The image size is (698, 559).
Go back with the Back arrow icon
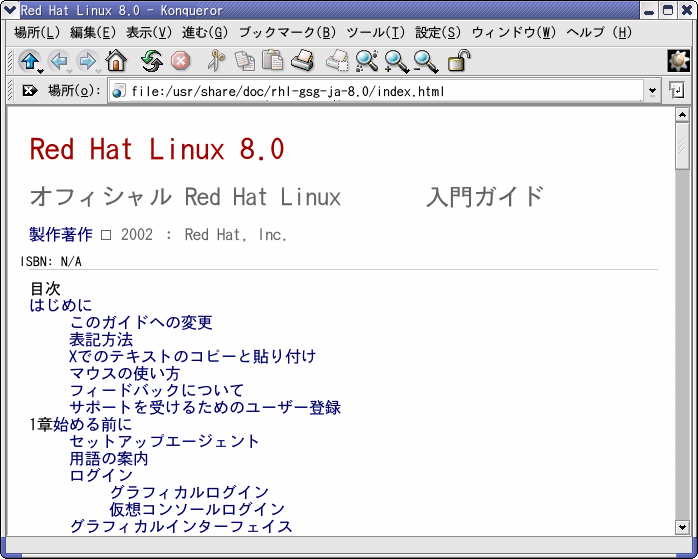[59, 61]
